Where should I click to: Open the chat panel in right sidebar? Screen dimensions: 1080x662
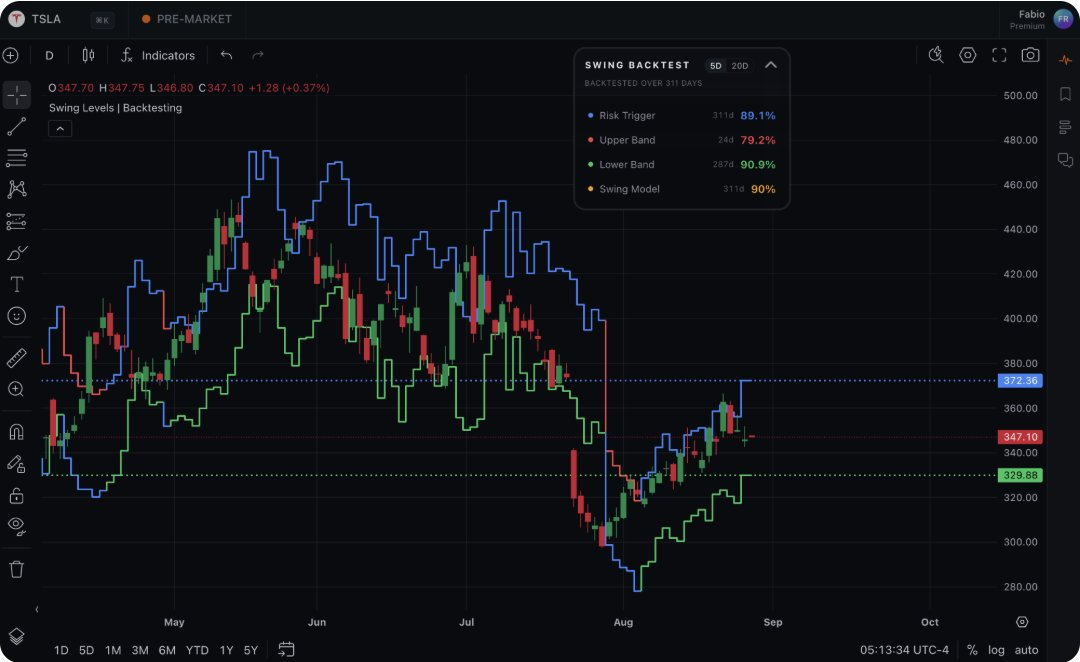1065,160
